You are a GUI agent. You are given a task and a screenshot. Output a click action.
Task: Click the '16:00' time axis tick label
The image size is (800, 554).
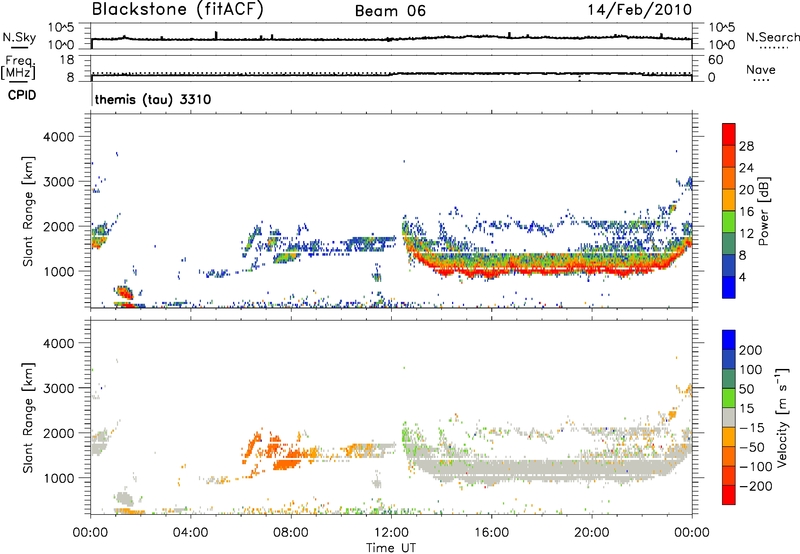coord(491,533)
